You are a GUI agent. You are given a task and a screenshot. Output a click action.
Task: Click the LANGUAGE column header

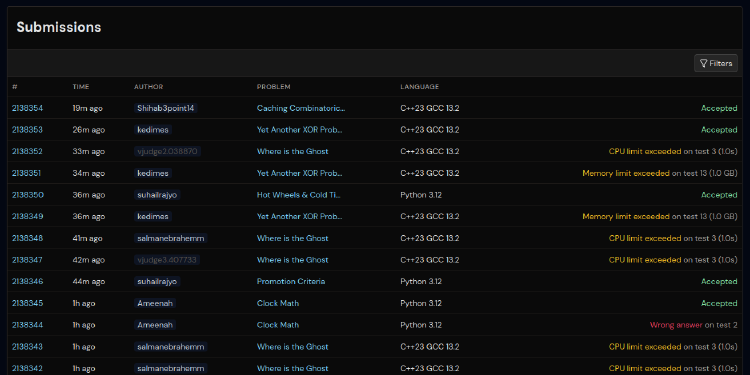click(x=419, y=87)
